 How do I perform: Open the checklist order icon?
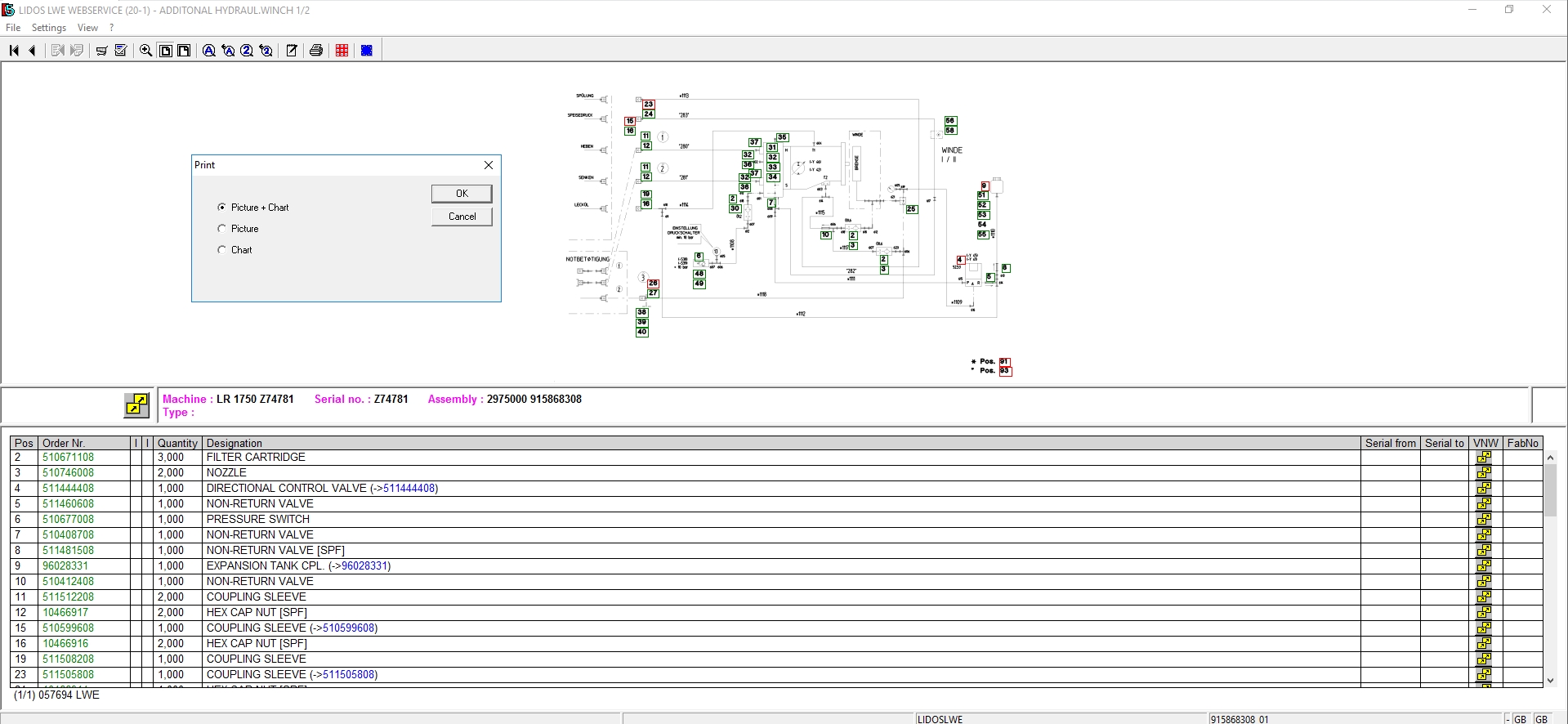click(121, 51)
